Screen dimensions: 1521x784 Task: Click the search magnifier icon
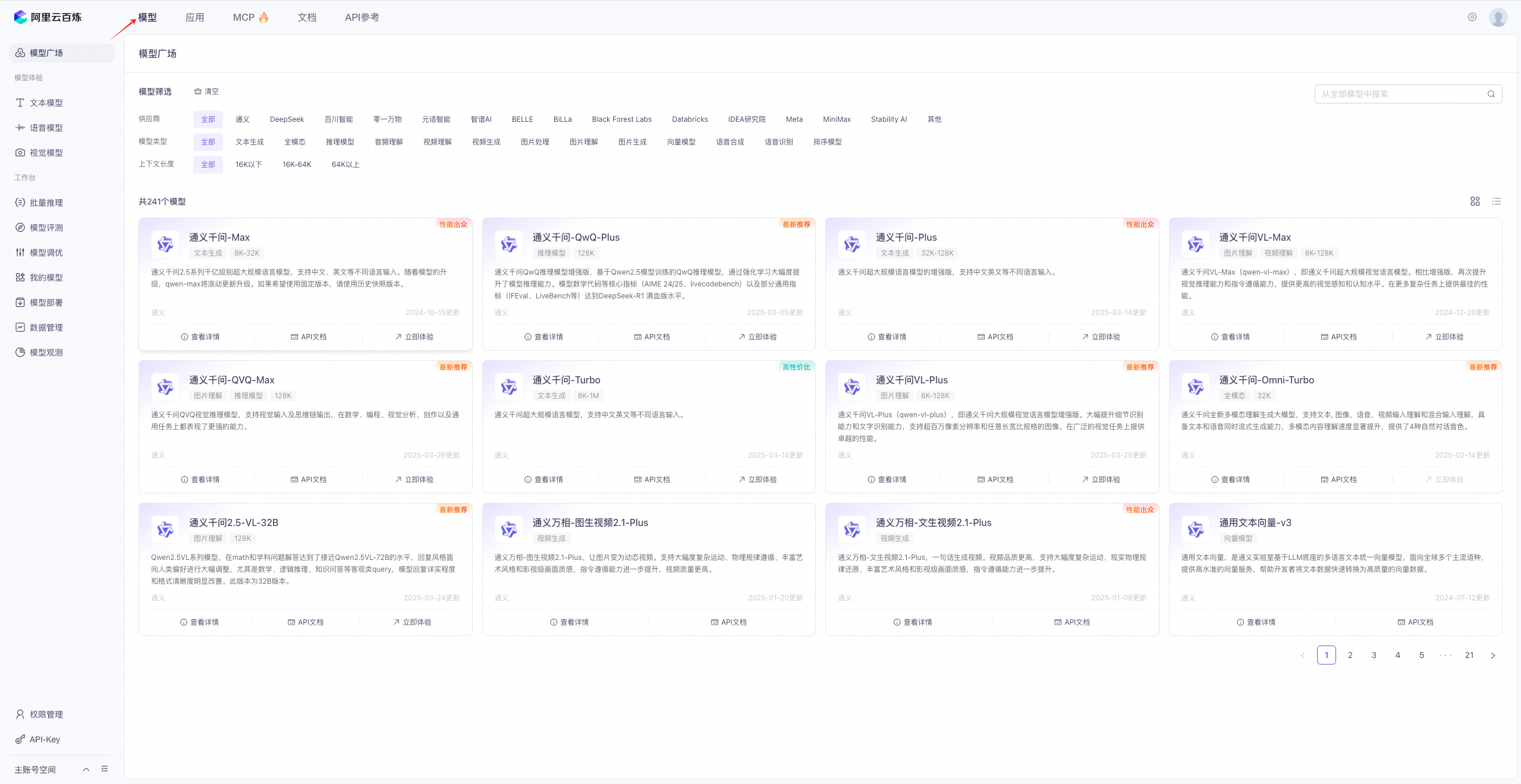coord(1491,94)
